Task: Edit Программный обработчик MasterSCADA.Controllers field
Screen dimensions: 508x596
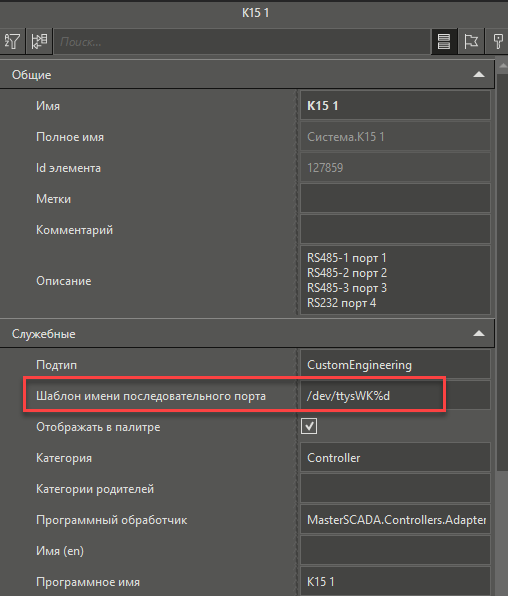Action: (x=395, y=520)
